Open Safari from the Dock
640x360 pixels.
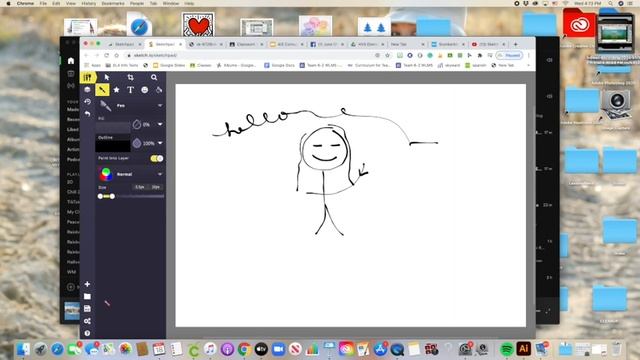57,349
